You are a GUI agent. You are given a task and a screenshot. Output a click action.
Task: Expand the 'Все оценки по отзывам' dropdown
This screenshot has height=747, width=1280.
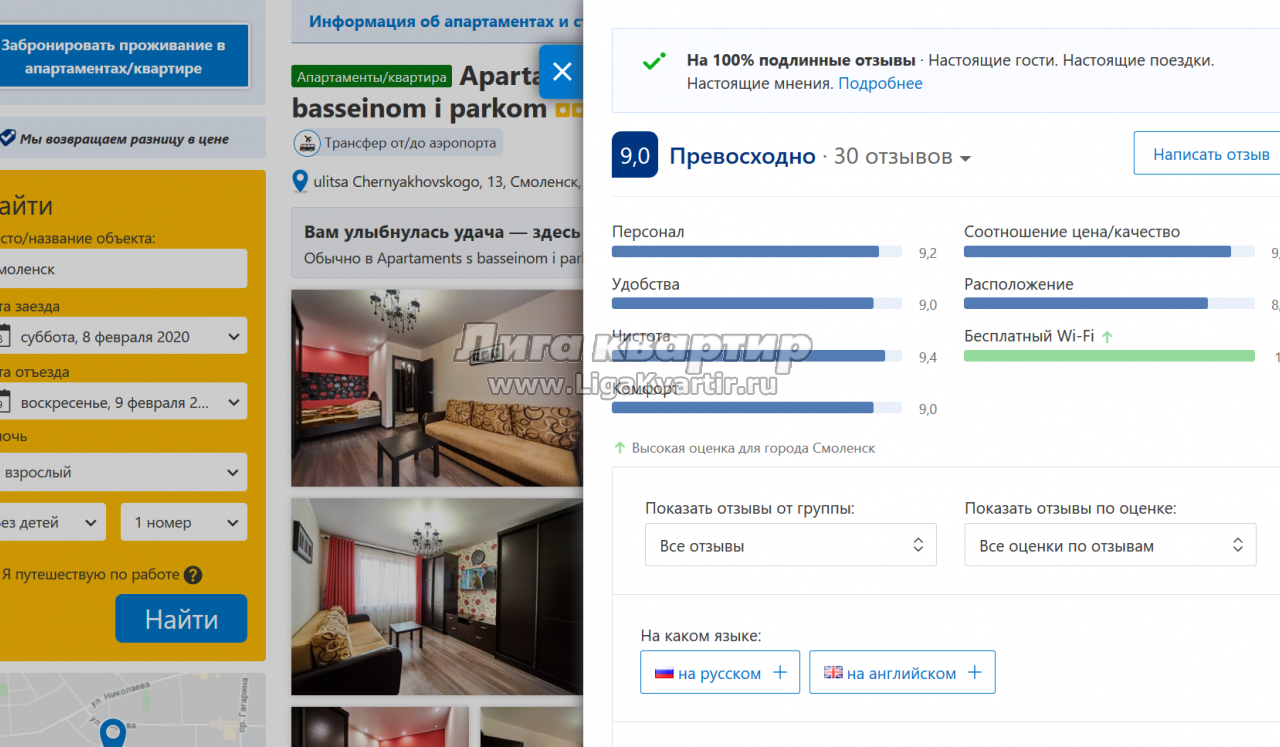pyautogui.click(x=1110, y=545)
